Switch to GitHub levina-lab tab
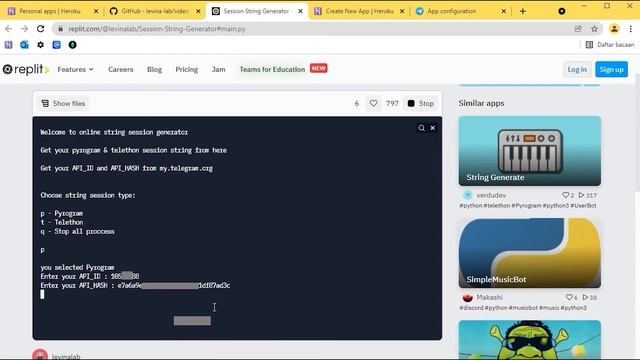This screenshot has width=640, height=360. coord(154,11)
